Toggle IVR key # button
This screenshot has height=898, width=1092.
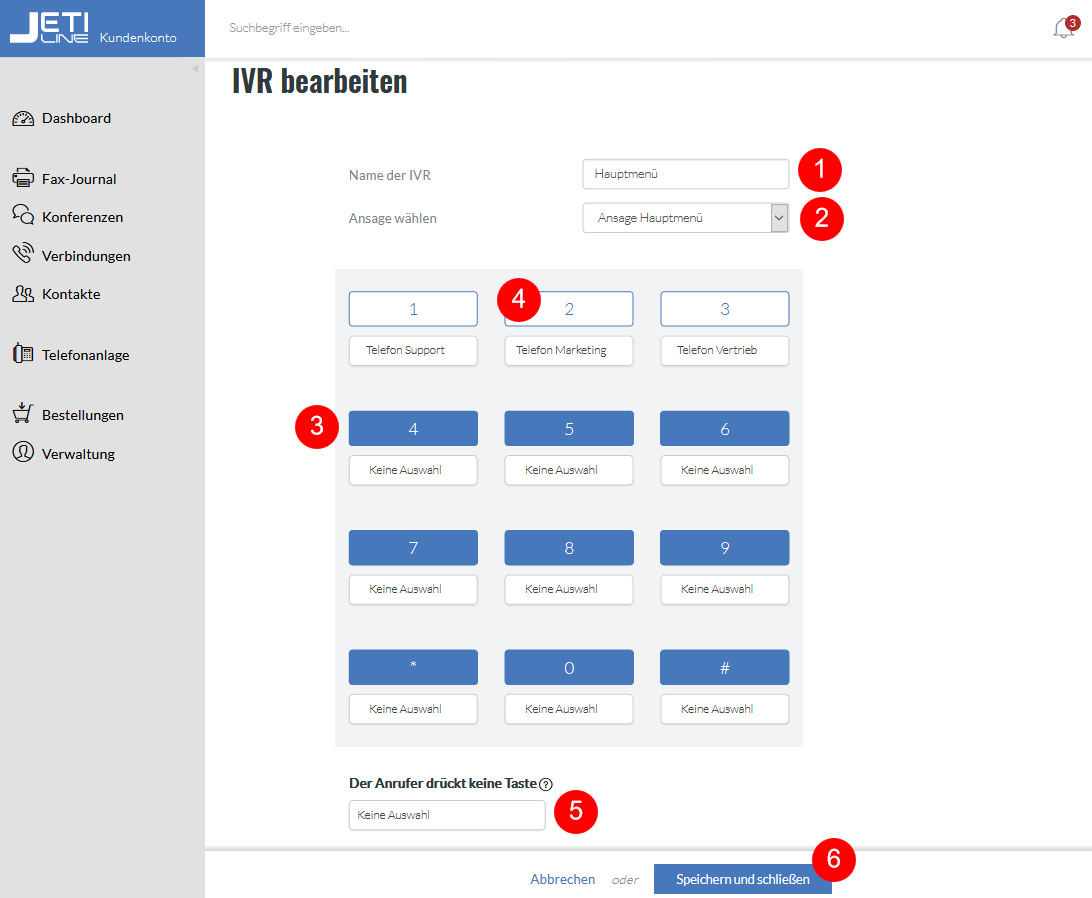click(724, 667)
